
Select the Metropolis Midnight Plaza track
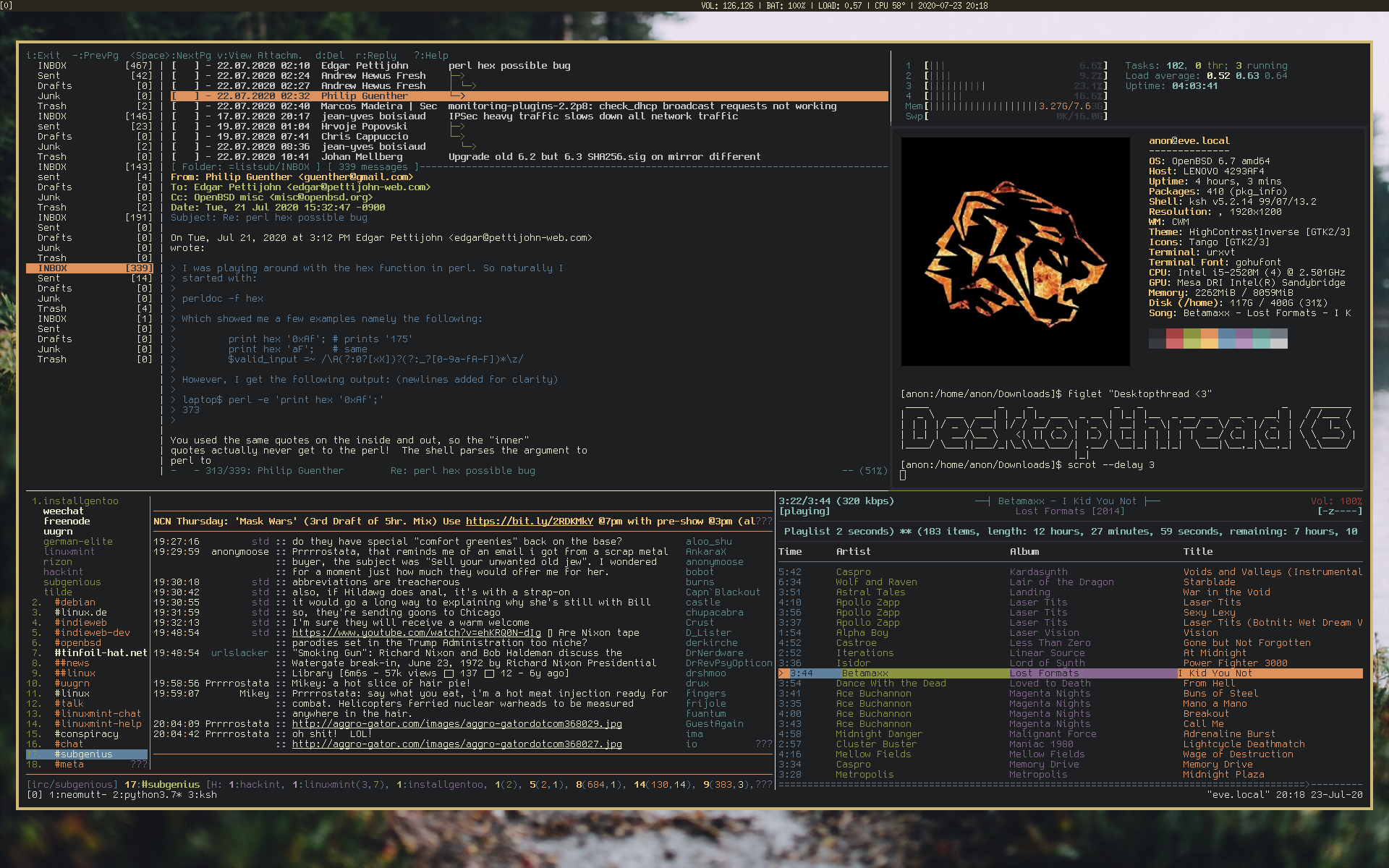1071,774
